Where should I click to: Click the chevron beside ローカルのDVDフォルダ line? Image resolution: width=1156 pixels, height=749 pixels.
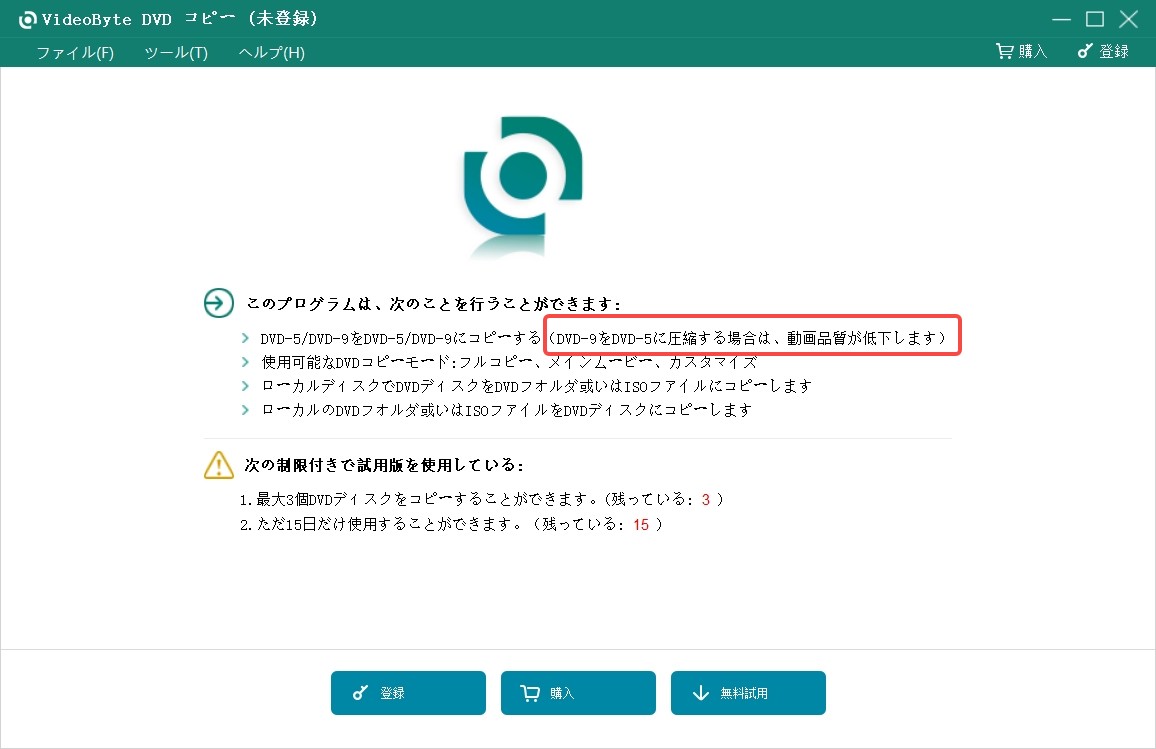click(246, 409)
